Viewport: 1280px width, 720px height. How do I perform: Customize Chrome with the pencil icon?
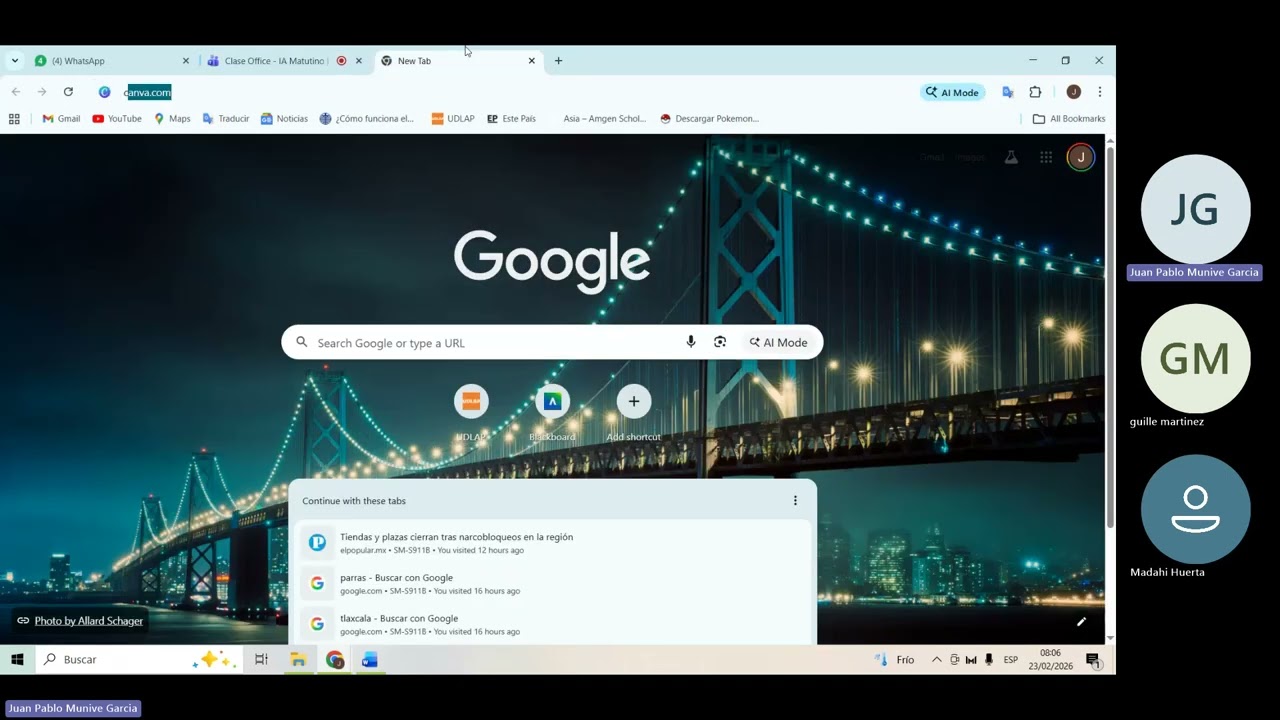[x=1081, y=621]
